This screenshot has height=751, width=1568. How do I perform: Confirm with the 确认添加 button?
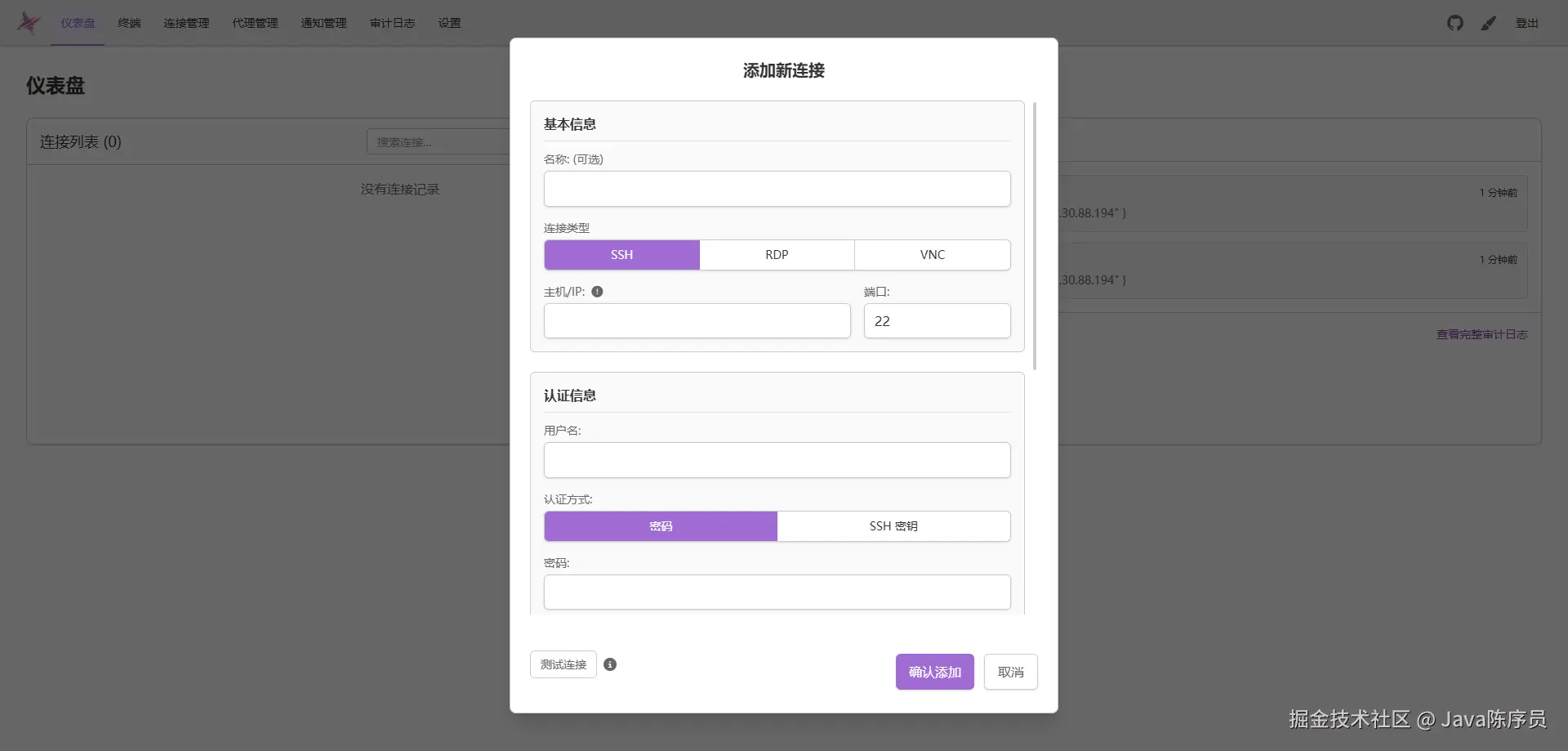tap(935, 672)
